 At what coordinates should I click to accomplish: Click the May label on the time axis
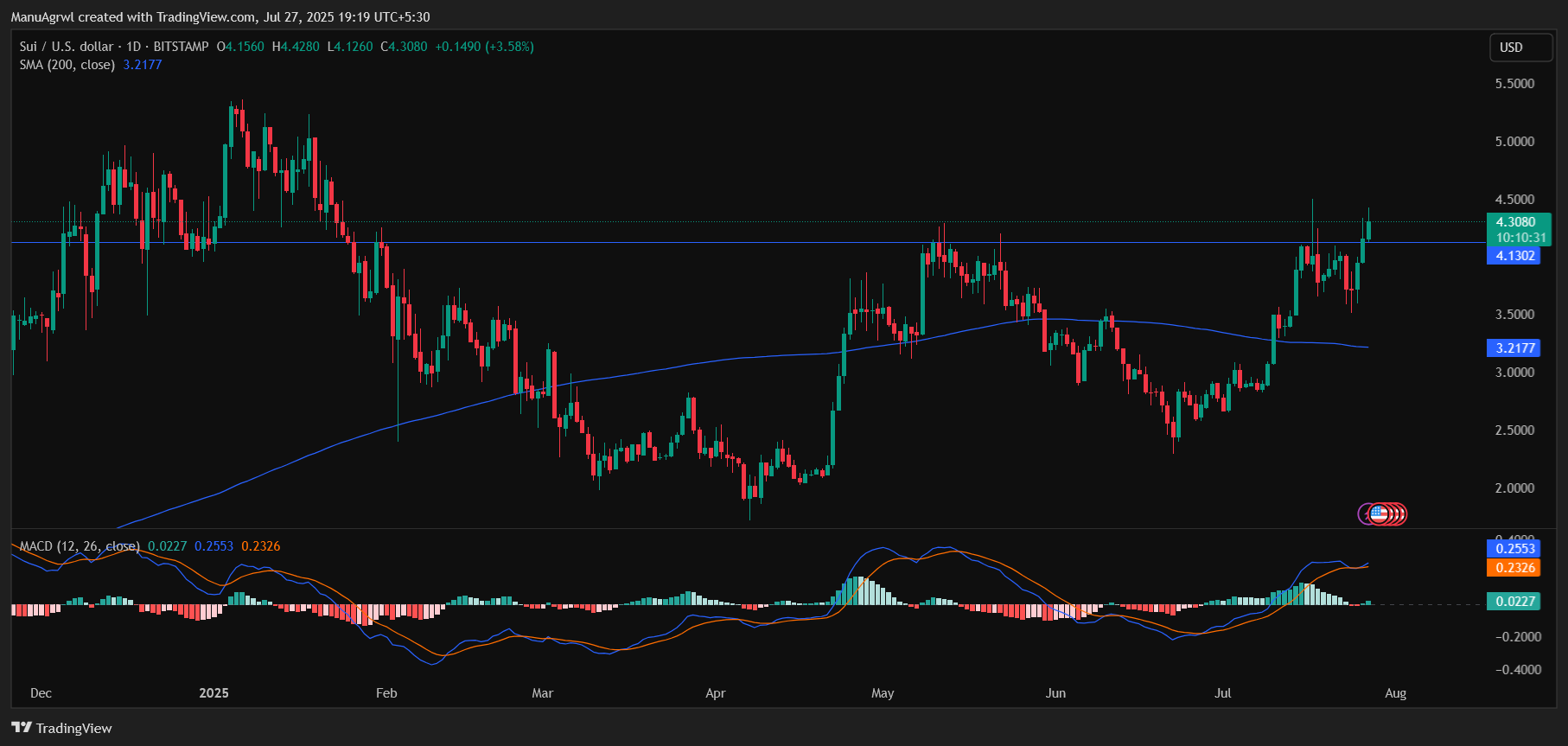(x=883, y=693)
